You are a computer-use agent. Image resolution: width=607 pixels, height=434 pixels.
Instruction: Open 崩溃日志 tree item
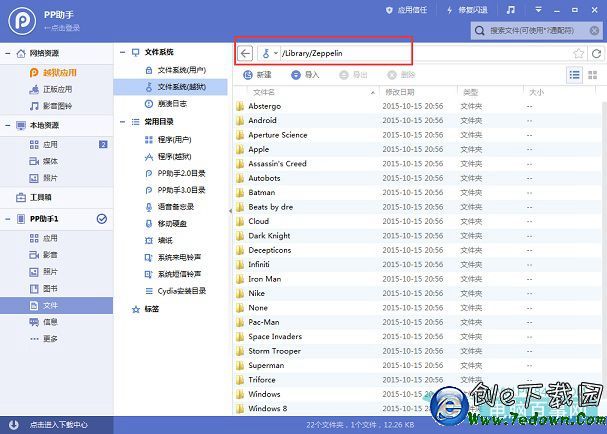(x=166, y=104)
